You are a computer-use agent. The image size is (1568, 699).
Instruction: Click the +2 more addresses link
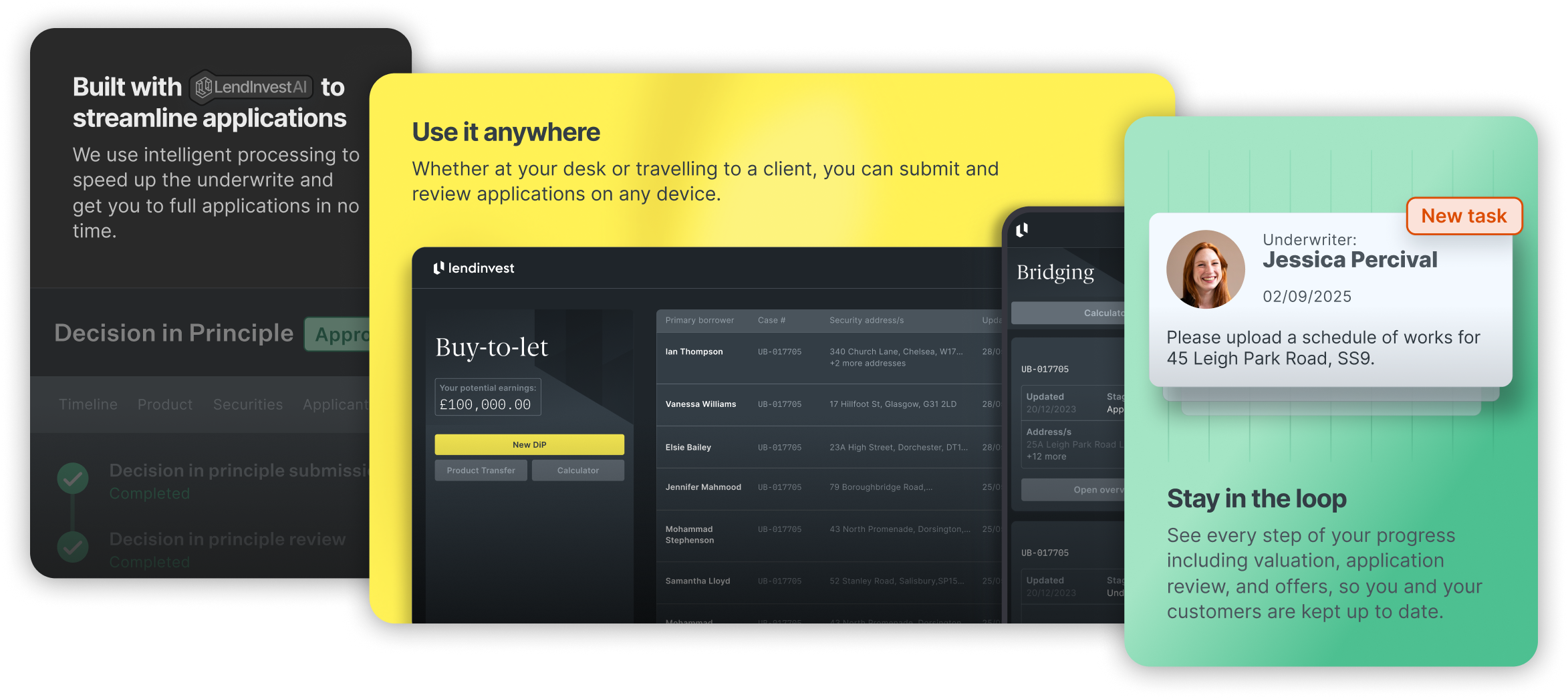(868, 364)
